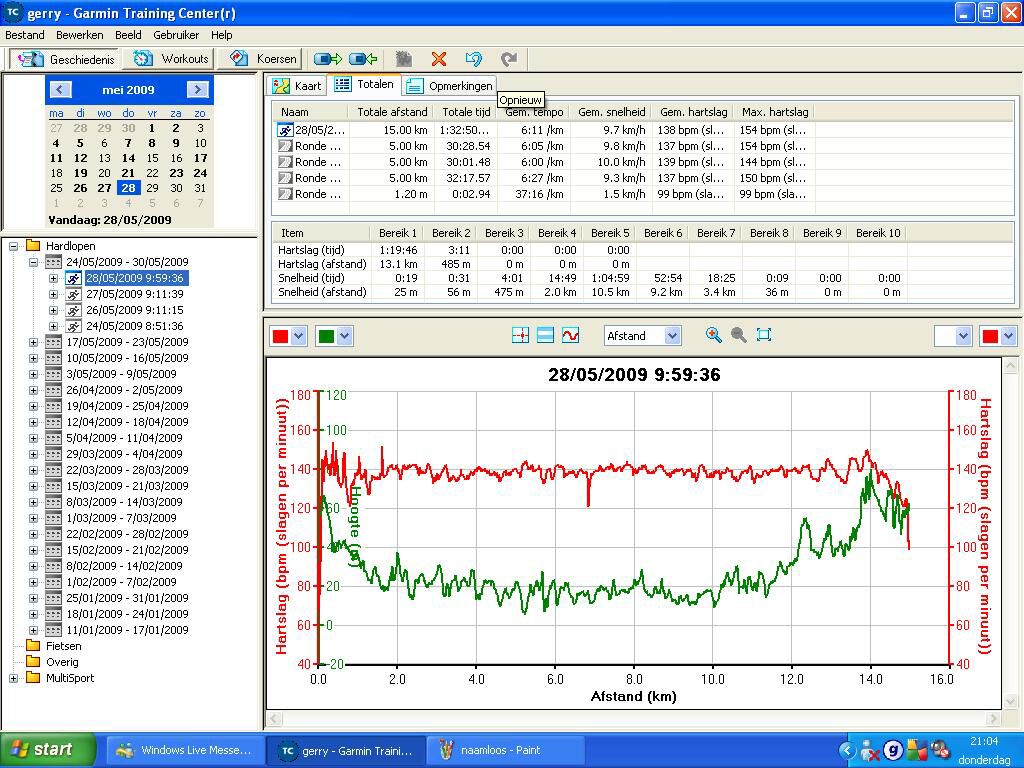Click the Paint icon in the taskbar
Image resolution: width=1024 pixels, height=768 pixels.
pyautogui.click(x=447, y=750)
